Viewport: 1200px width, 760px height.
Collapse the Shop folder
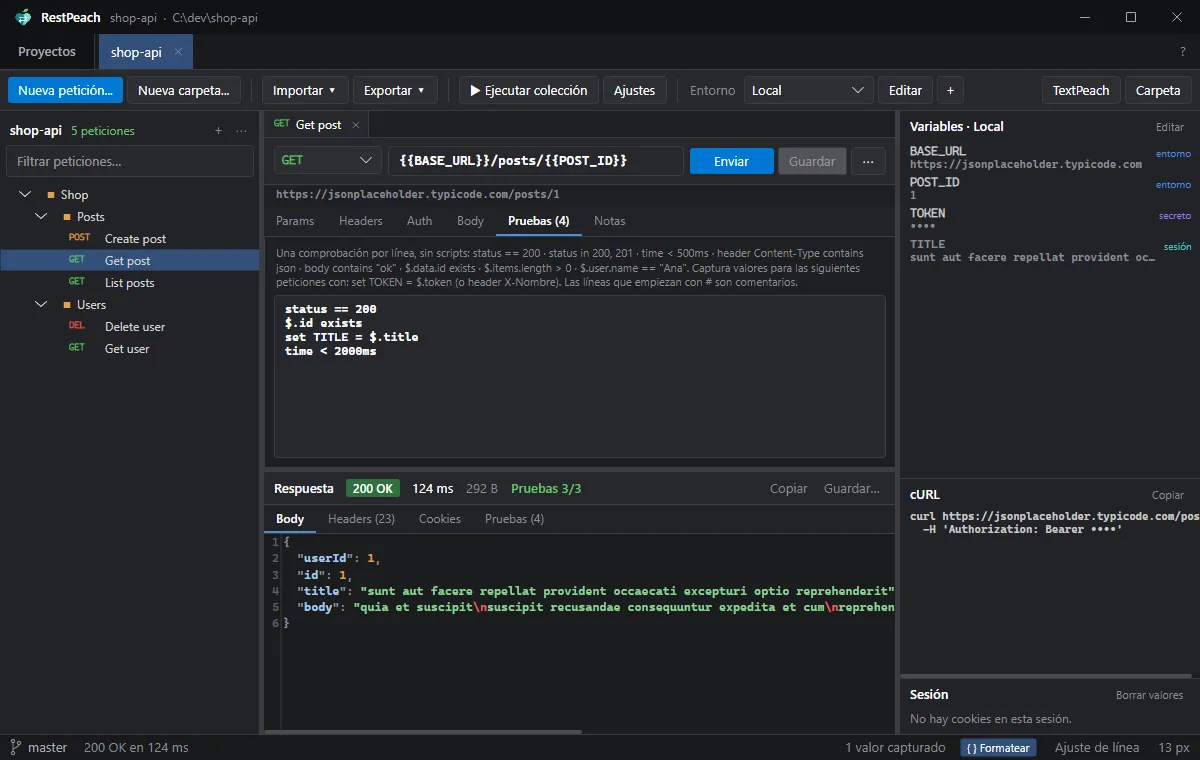coord(24,195)
